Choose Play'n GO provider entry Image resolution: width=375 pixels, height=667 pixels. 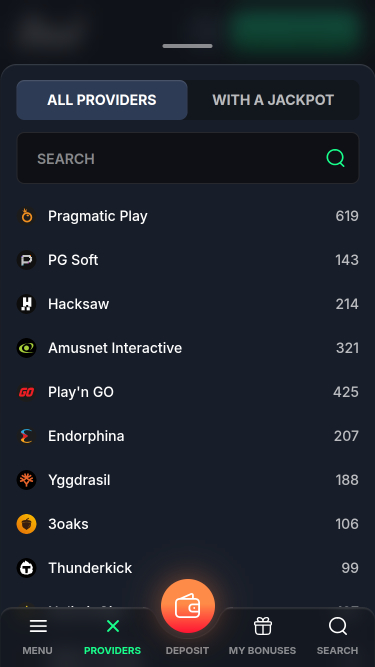click(188, 392)
